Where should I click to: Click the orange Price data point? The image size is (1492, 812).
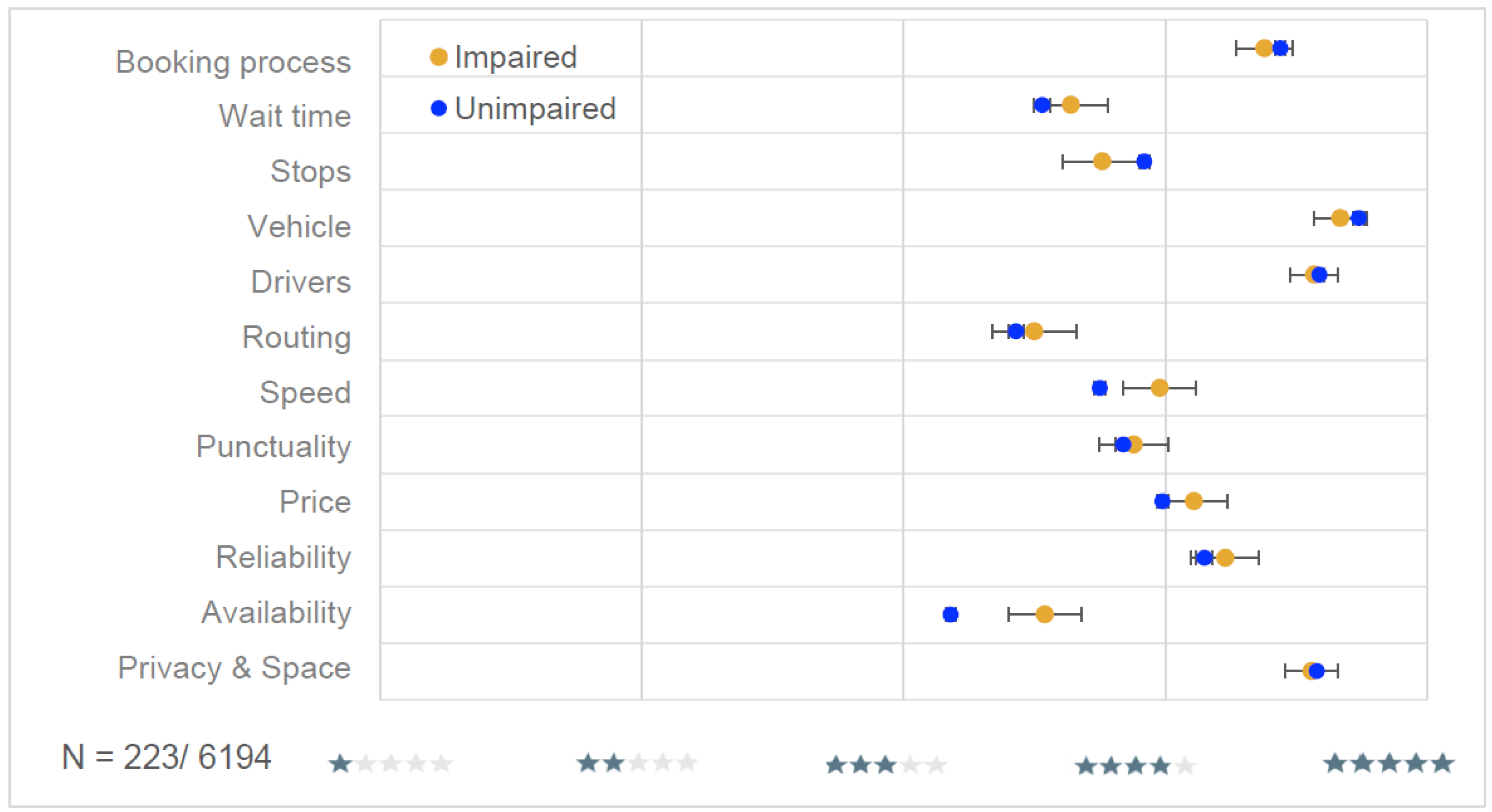(x=1193, y=501)
